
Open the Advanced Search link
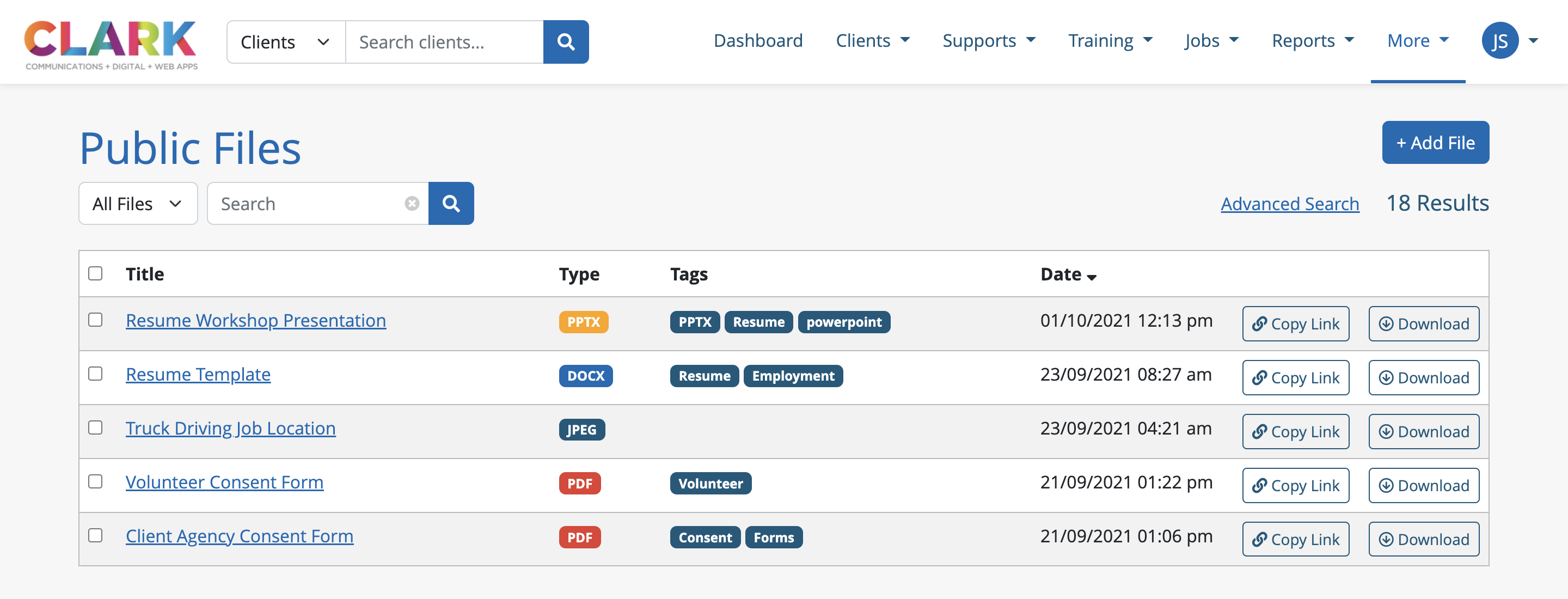click(x=1289, y=203)
